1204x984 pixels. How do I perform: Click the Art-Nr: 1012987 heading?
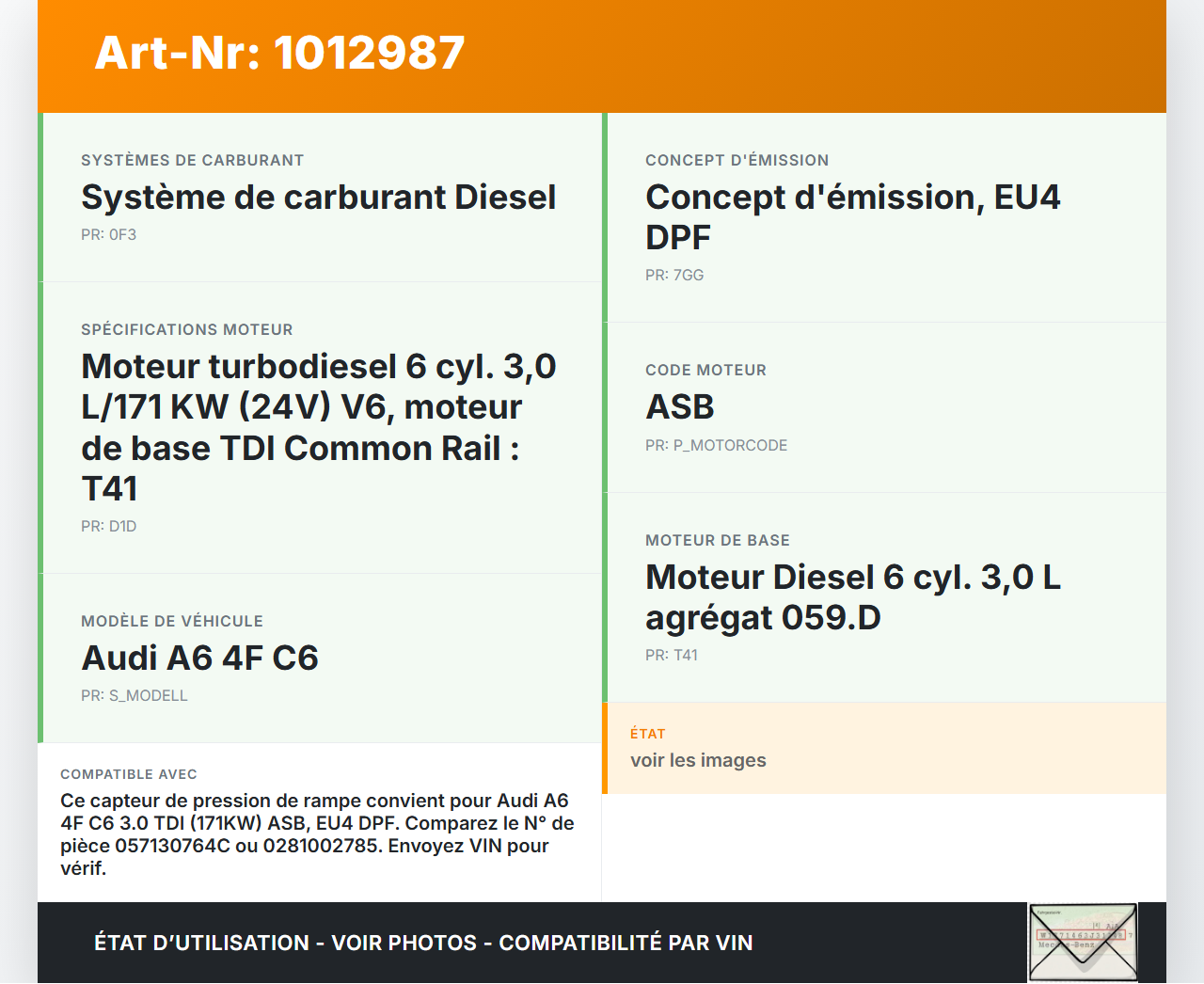279,53
